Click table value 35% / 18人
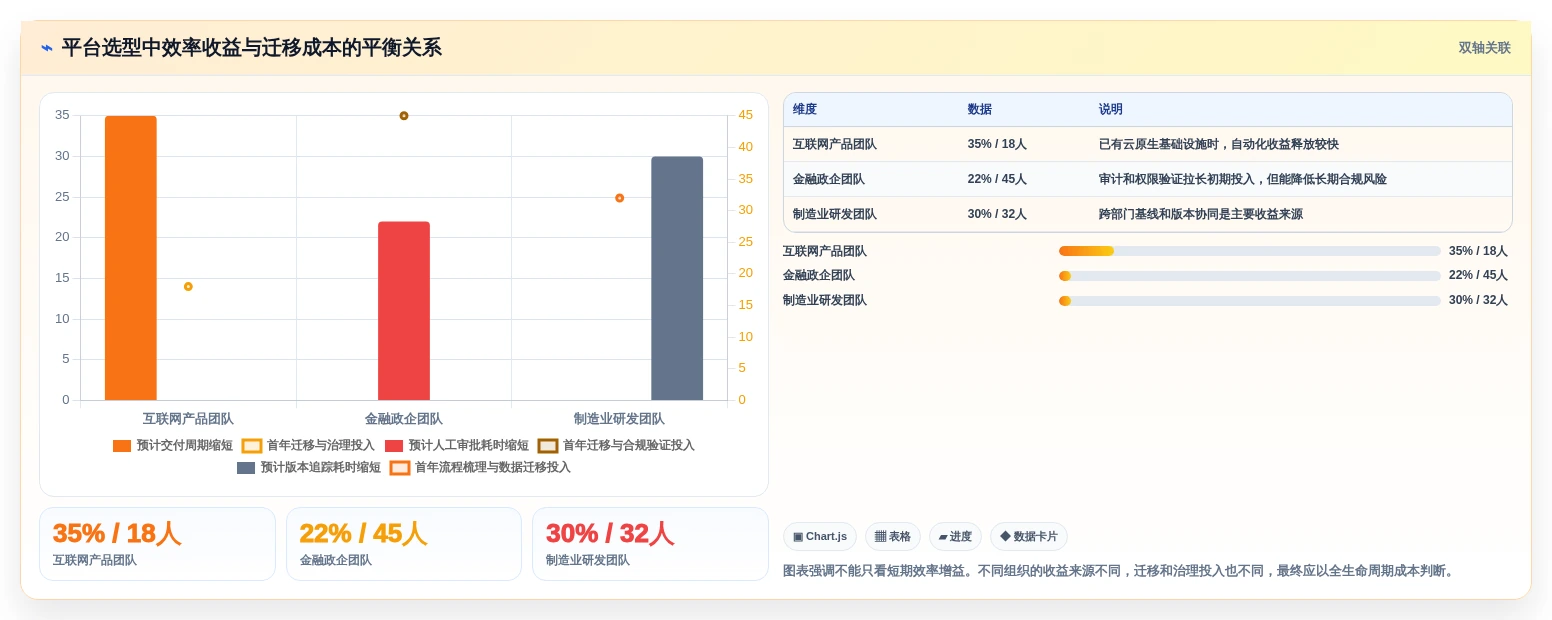The height and width of the screenshot is (620, 1552). click(997, 144)
